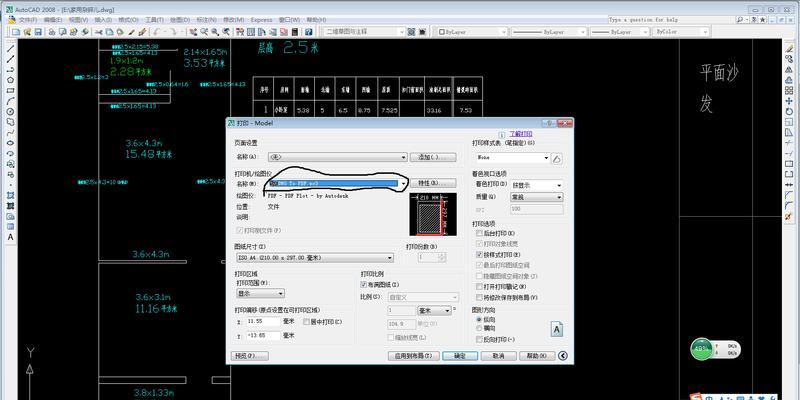Click the plot style table edit icon

coord(557,159)
